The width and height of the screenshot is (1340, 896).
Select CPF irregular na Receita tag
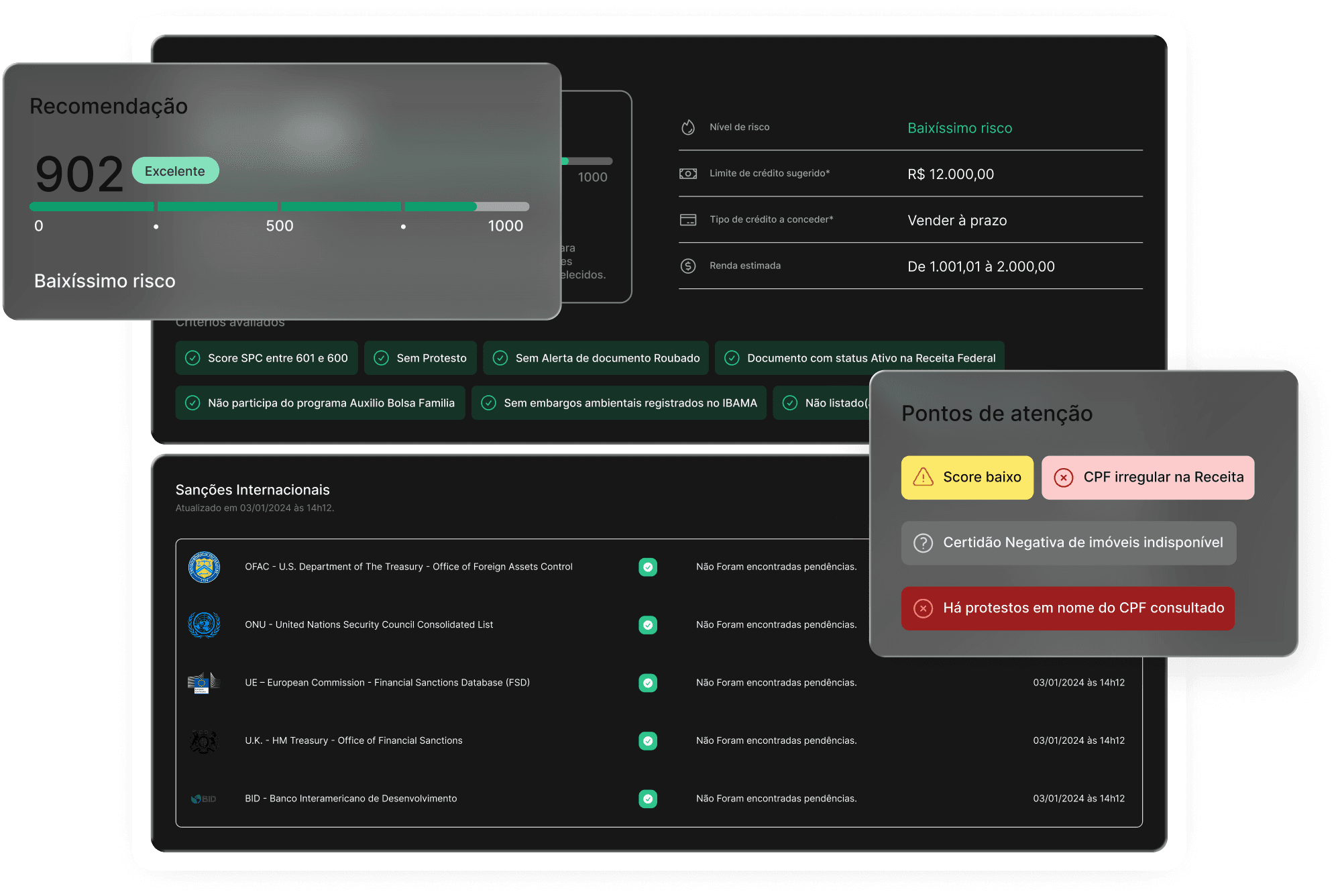[1148, 478]
